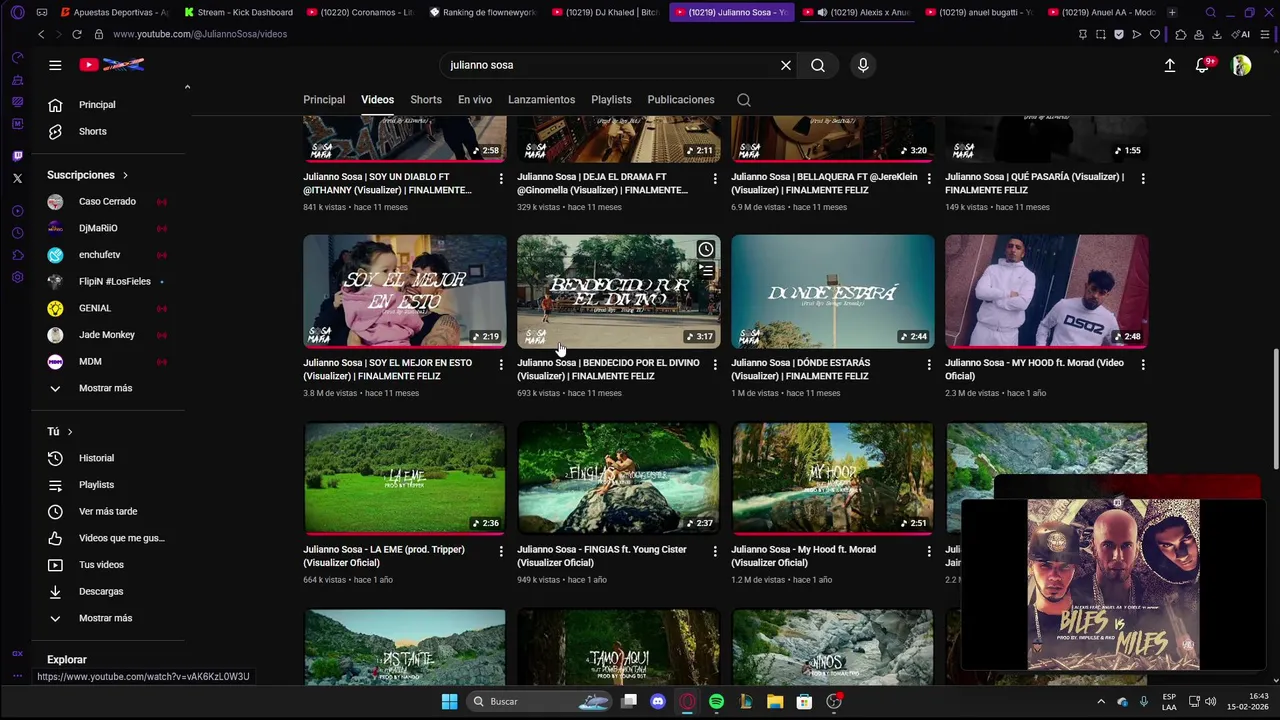
Task: Expand Mostrar más under subscriptions
Action: (106, 388)
